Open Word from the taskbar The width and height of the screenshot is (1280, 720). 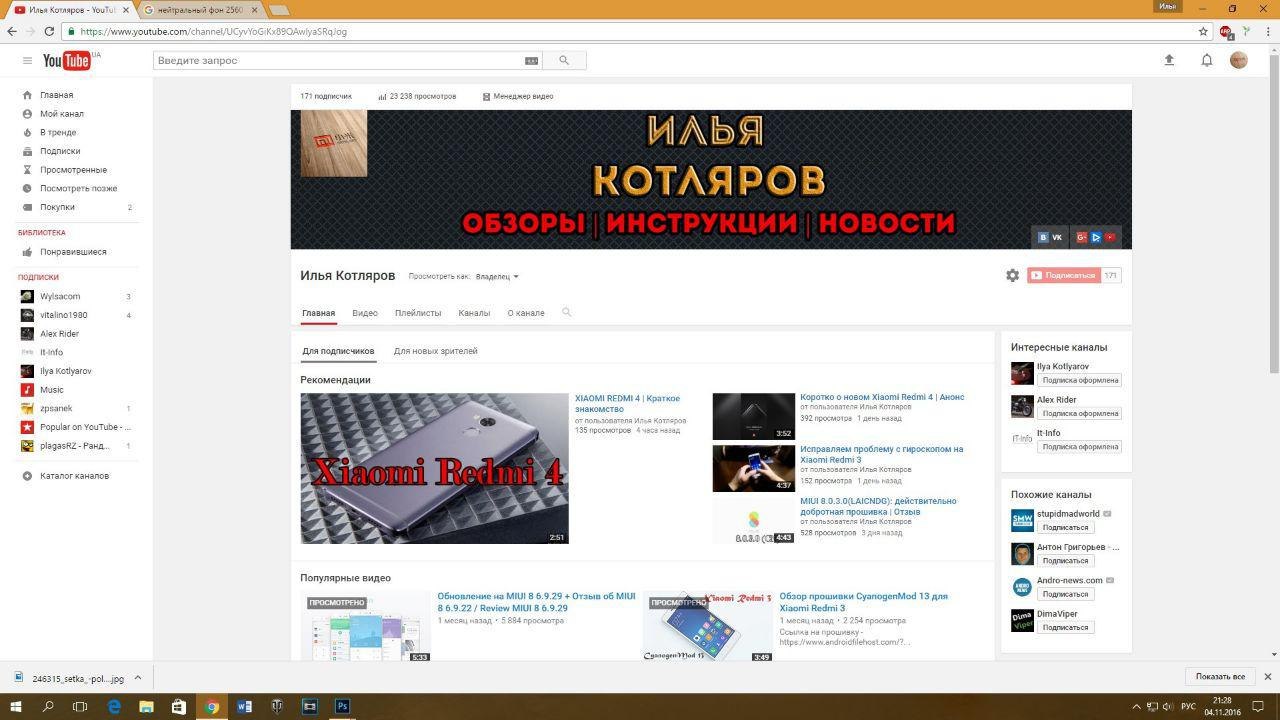point(245,706)
